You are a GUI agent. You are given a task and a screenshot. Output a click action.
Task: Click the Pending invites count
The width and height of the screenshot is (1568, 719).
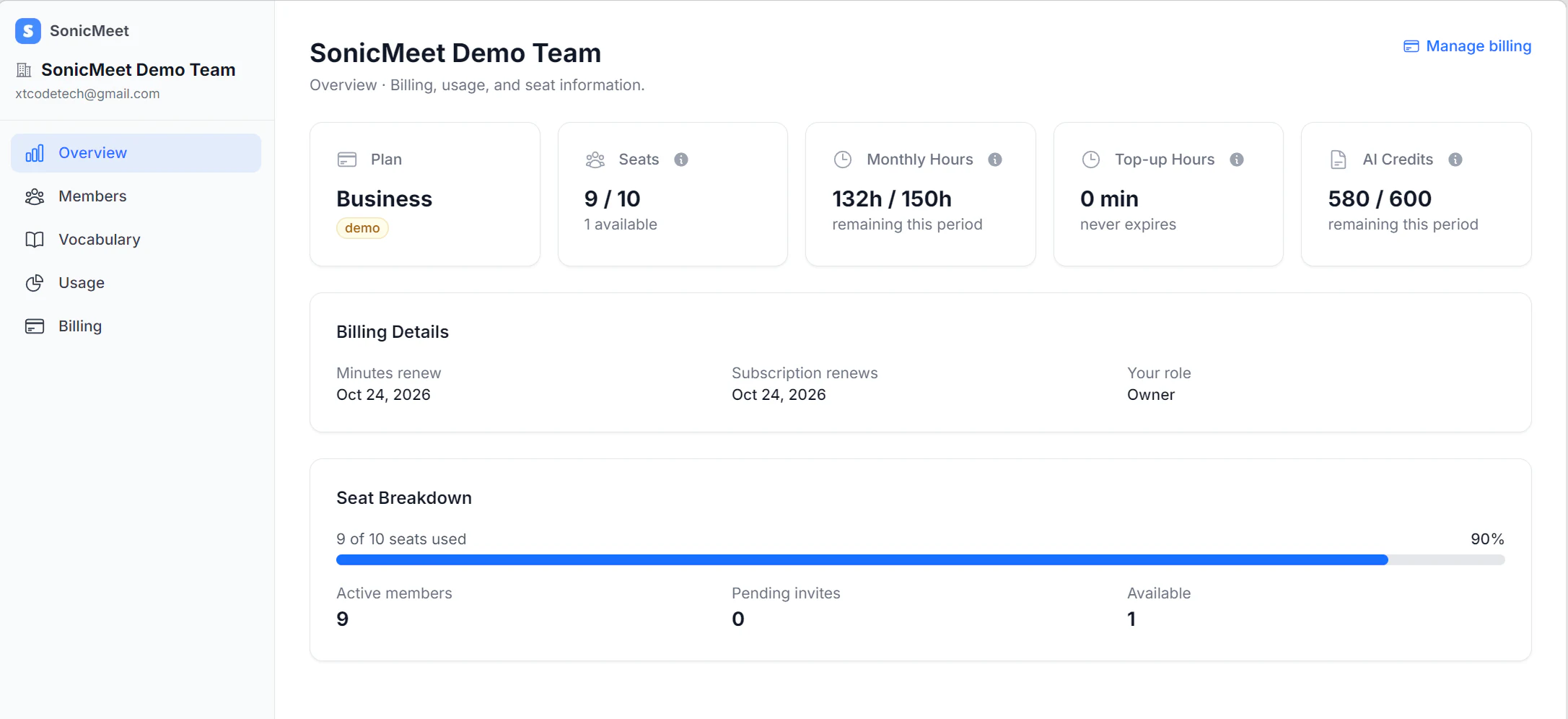tap(738, 619)
